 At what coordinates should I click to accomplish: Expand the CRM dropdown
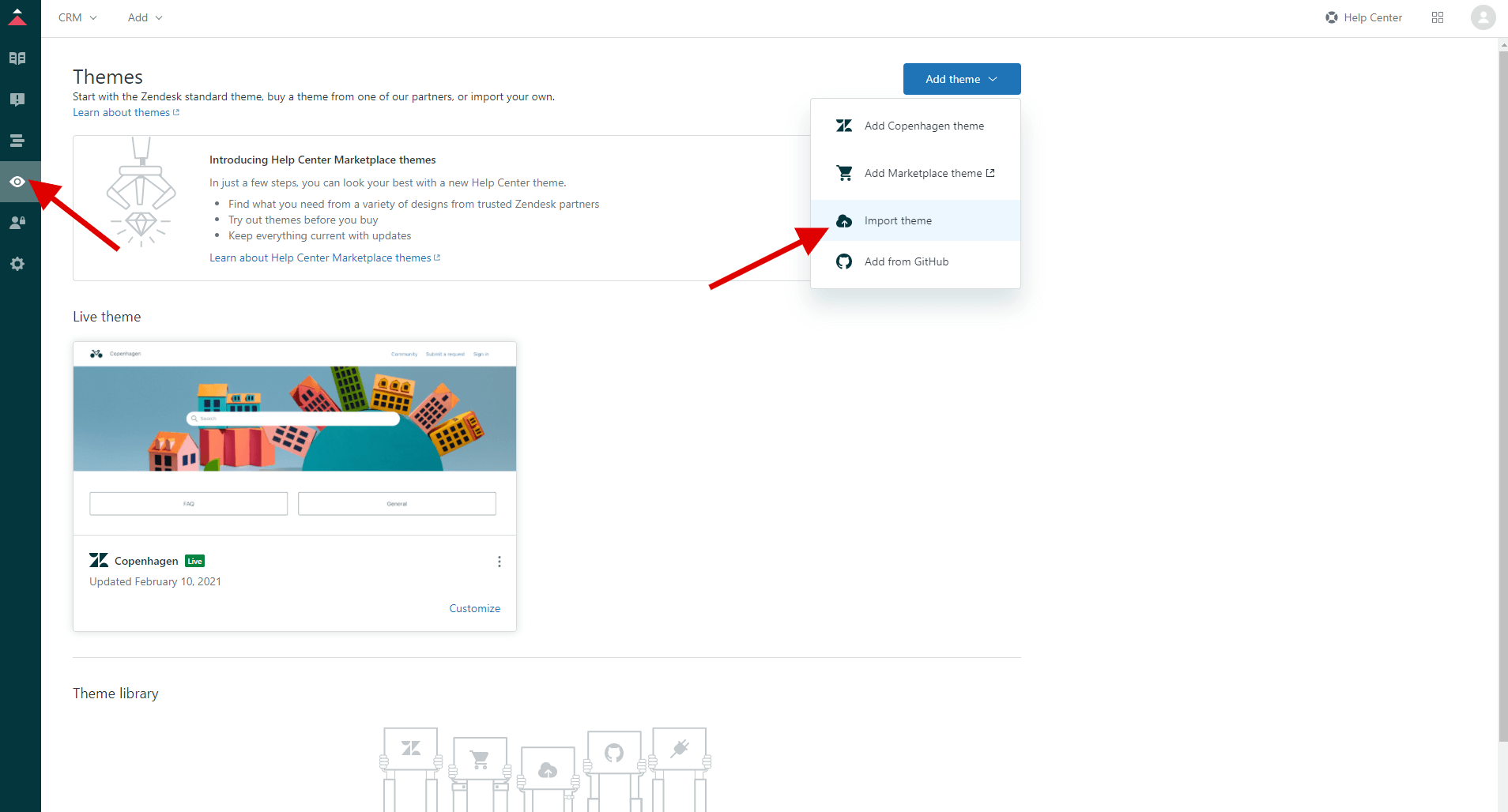[77, 17]
